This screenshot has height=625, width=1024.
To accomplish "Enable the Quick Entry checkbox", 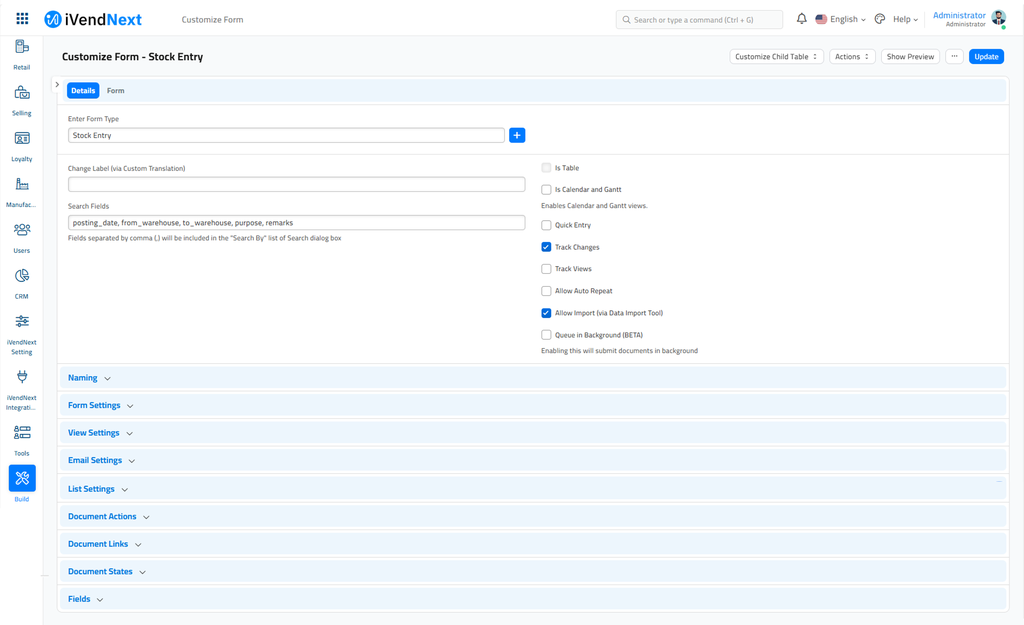I will click(544, 225).
